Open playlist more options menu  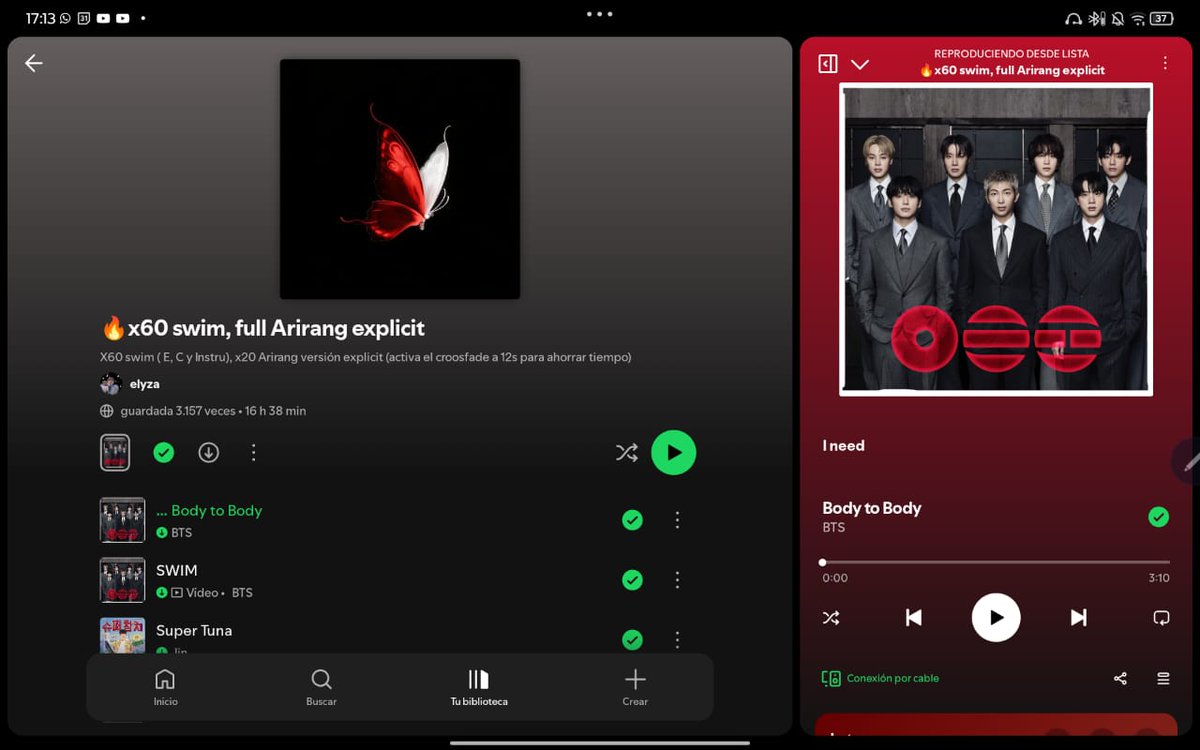tap(254, 453)
